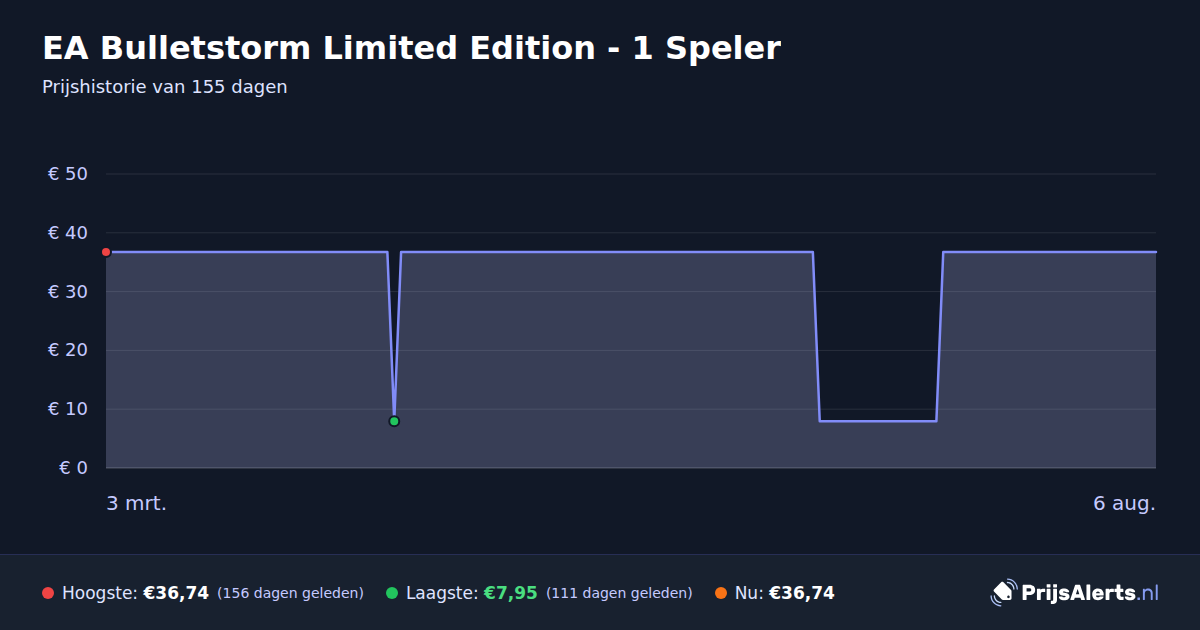
Task: Click the € 40 axis label
Action: tap(68, 233)
